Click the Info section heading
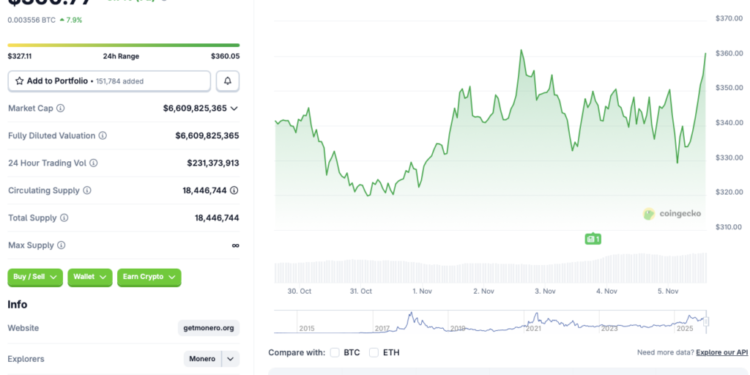 17,305
